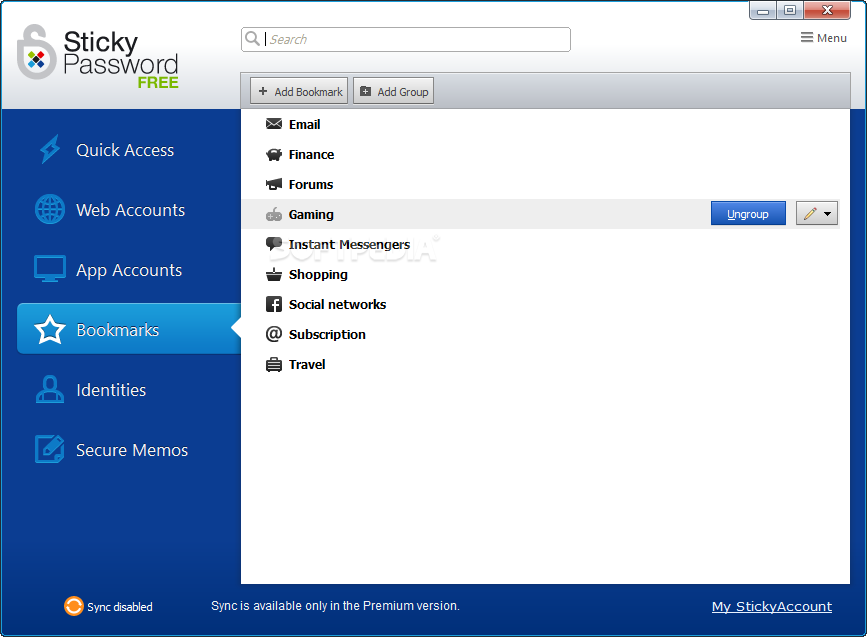
Task: Click the Travel suitcase icon
Action: click(274, 364)
